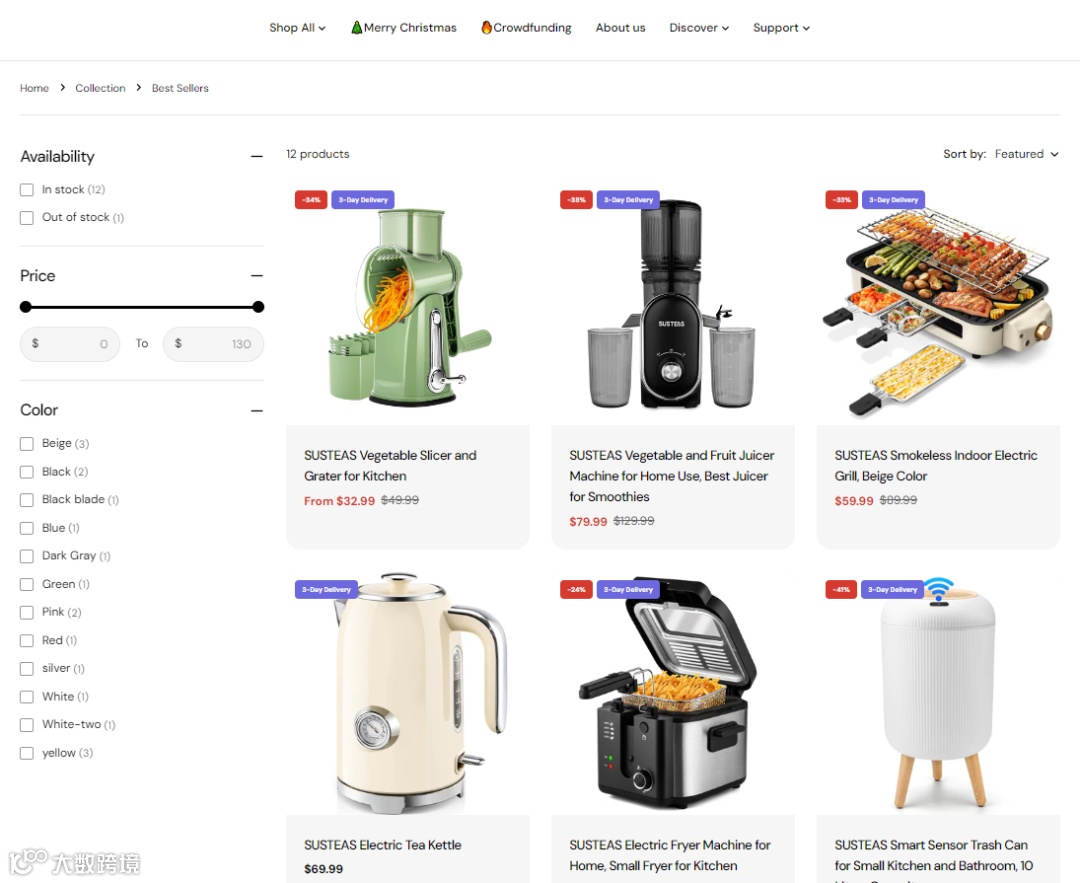Screen dimensions: 1080x883
Task: Open SUSTEAS Electric Tea Kettle product title
Action: 383,845
